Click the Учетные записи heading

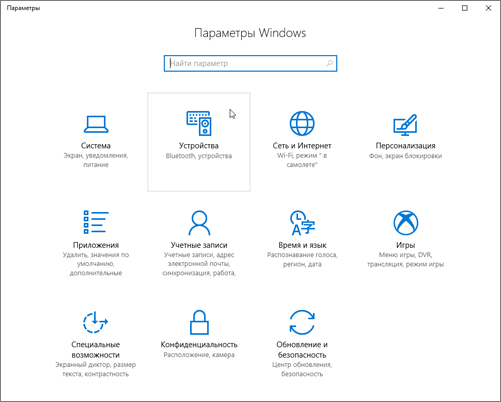tap(199, 245)
